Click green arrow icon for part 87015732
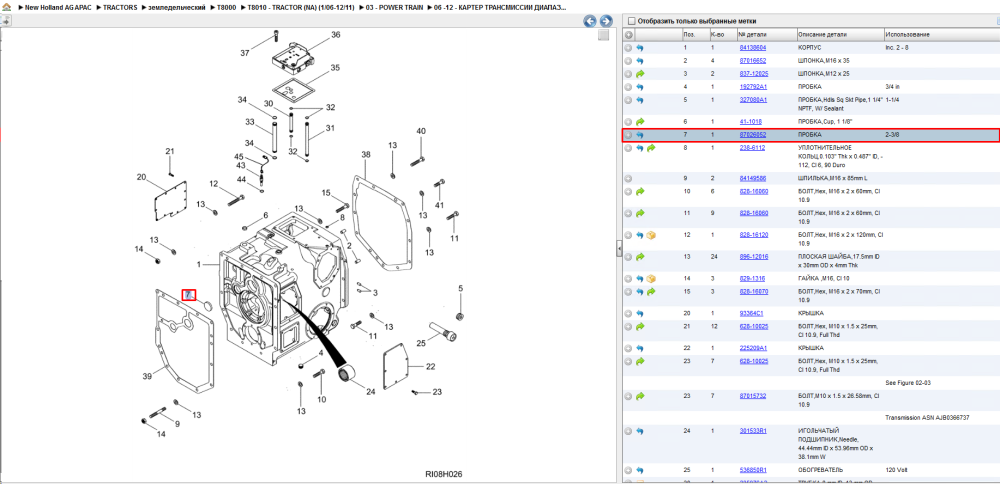Viewport: 1000px width, 484px height. click(640, 396)
